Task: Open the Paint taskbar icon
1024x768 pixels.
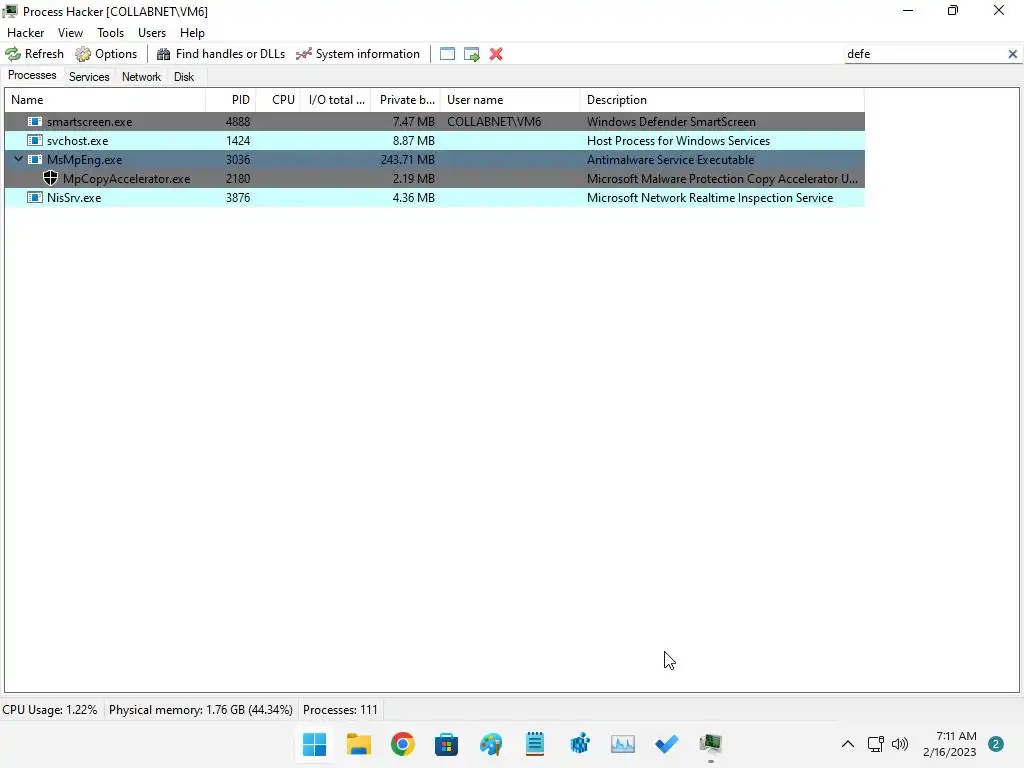Action: 490,744
